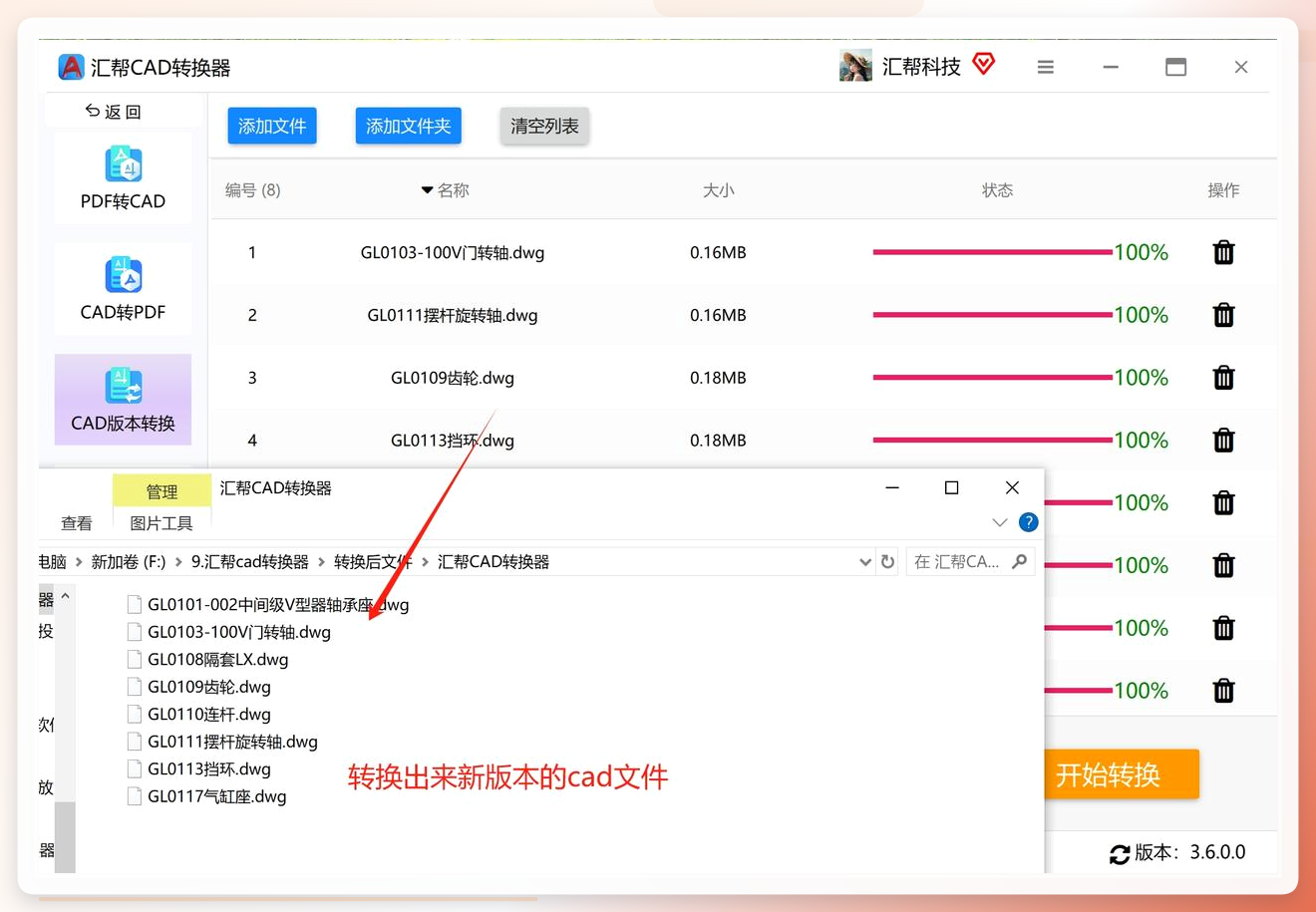Click the 添加文件夹 button

point(409,127)
